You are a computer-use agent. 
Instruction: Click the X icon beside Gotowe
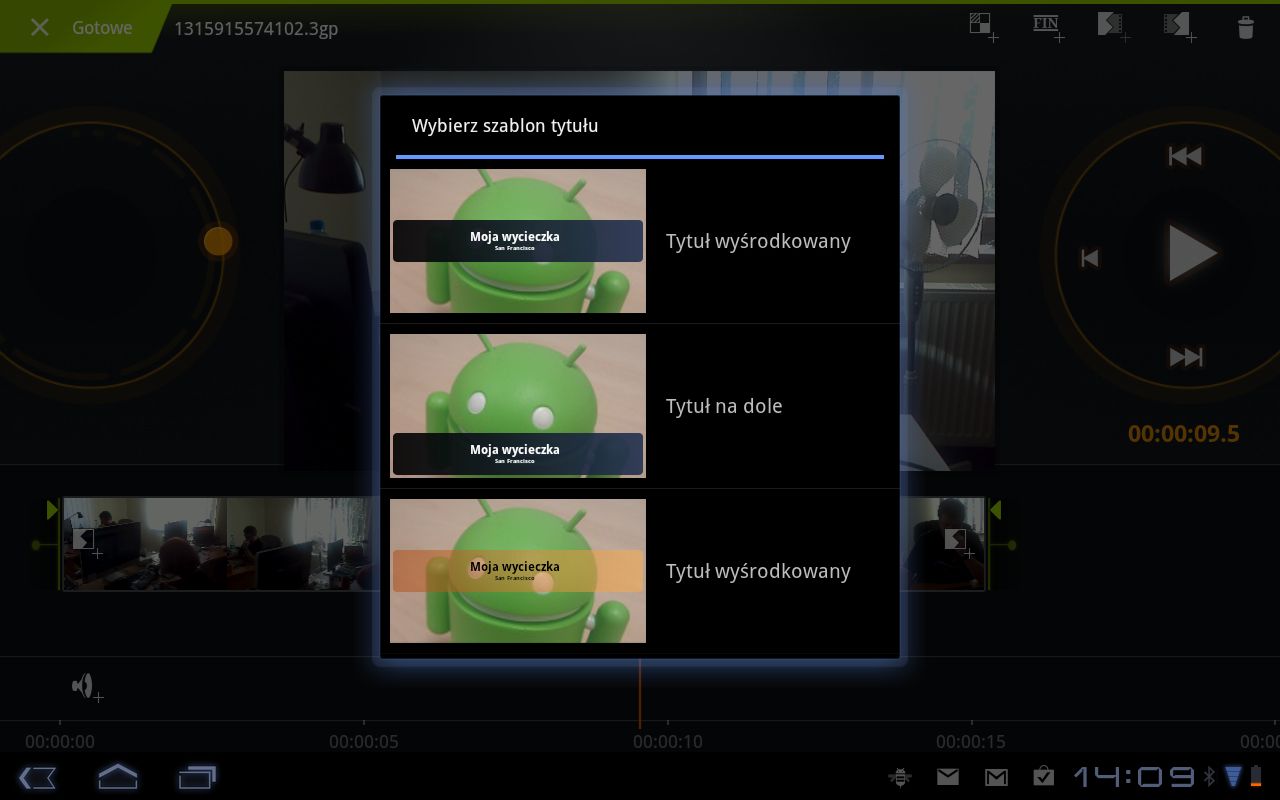pos(39,27)
